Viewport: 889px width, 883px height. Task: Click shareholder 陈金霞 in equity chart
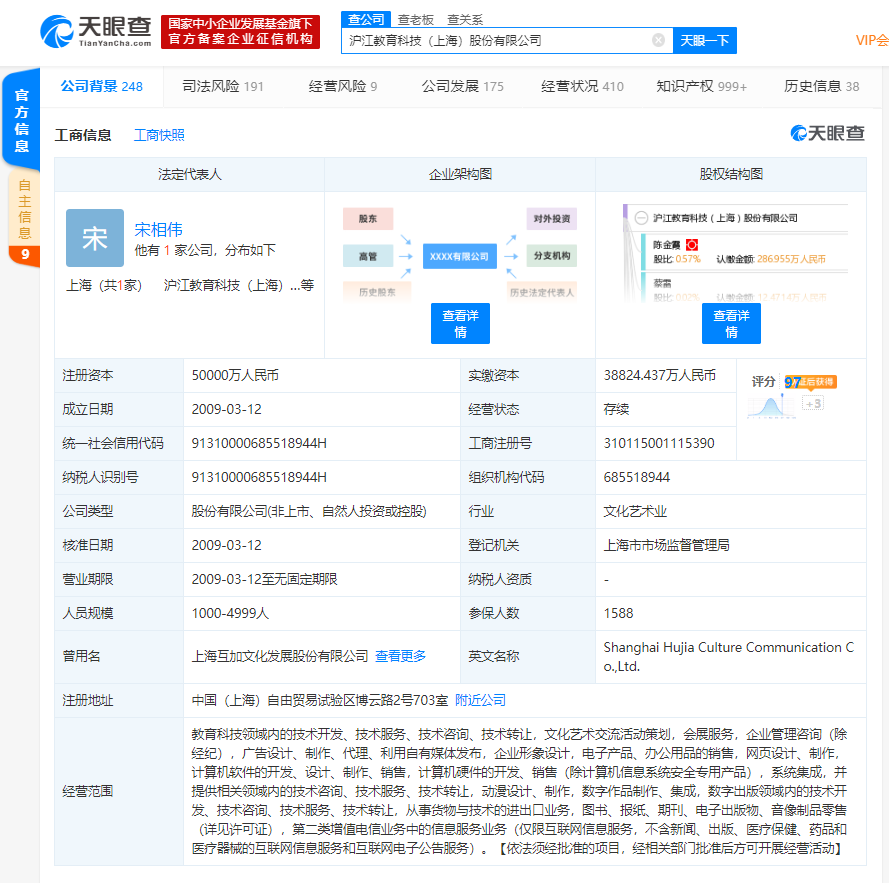[667, 245]
